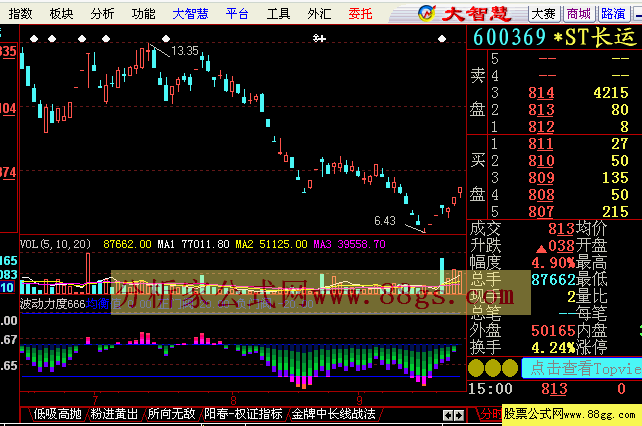Click the left scroll arrow beside the indicator tabs
Image resolution: width=642 pixels, height=426 pixels.
448,415
